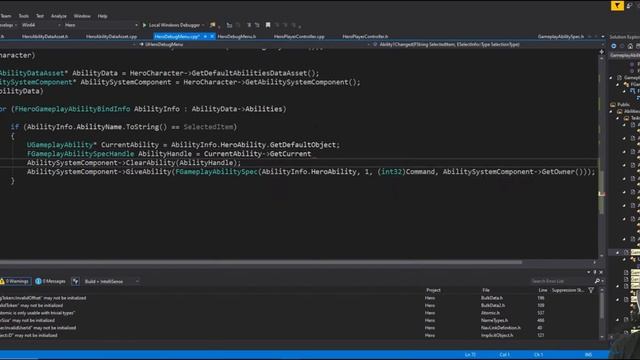This screenshot has width=640, height=360.
Task: Click the hierarchy toolbar icon after debugger
Action: point(229,25)
